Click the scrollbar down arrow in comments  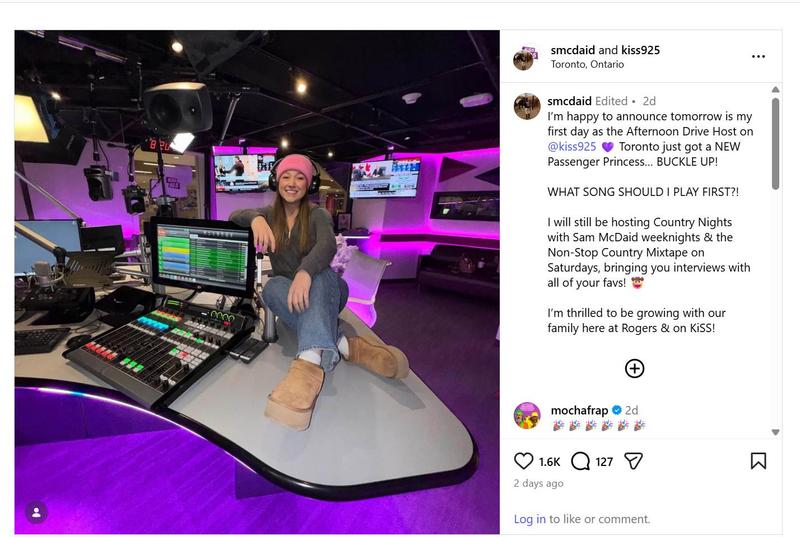coord(776,432)
